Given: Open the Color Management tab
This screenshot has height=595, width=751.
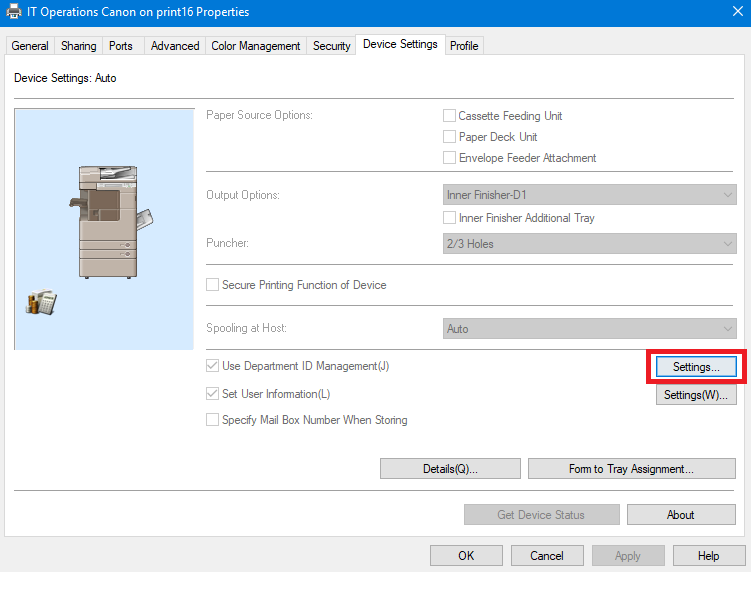Looking at the screenshot, I should pos(256,46).
